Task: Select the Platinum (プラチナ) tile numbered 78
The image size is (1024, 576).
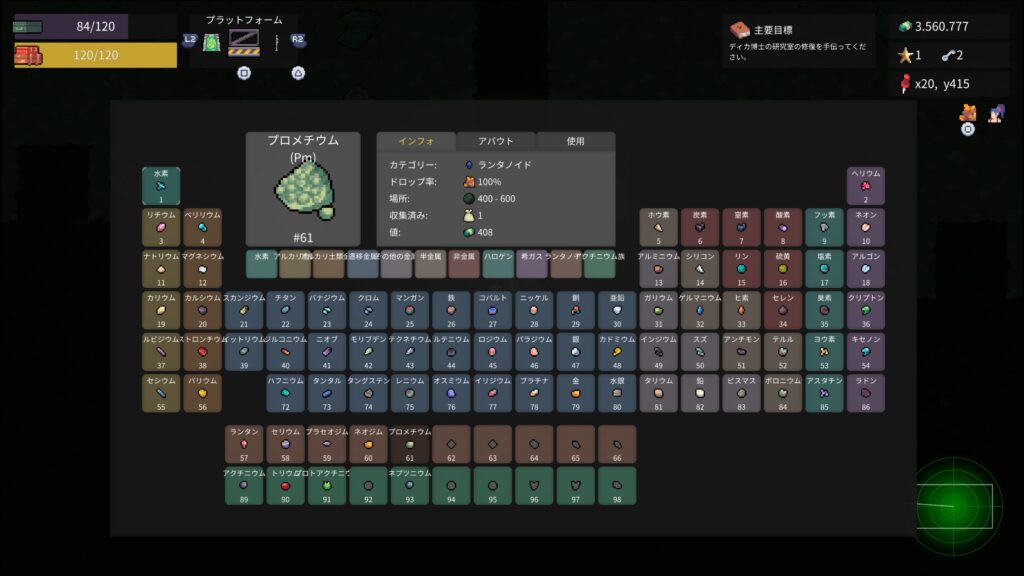Action: 534,394
